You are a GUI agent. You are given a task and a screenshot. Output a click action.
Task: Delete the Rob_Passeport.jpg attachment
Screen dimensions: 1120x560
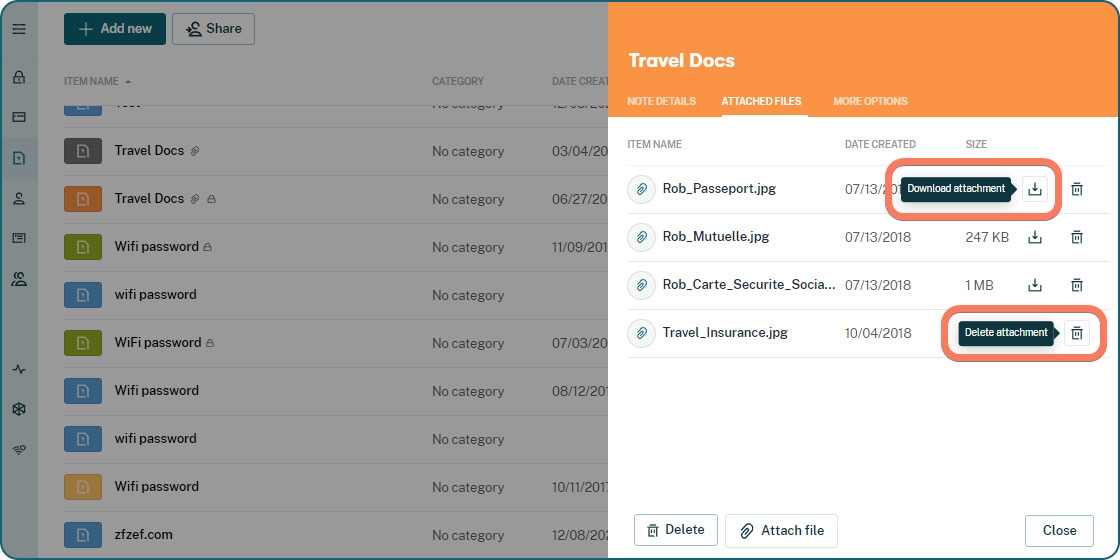1076,189
